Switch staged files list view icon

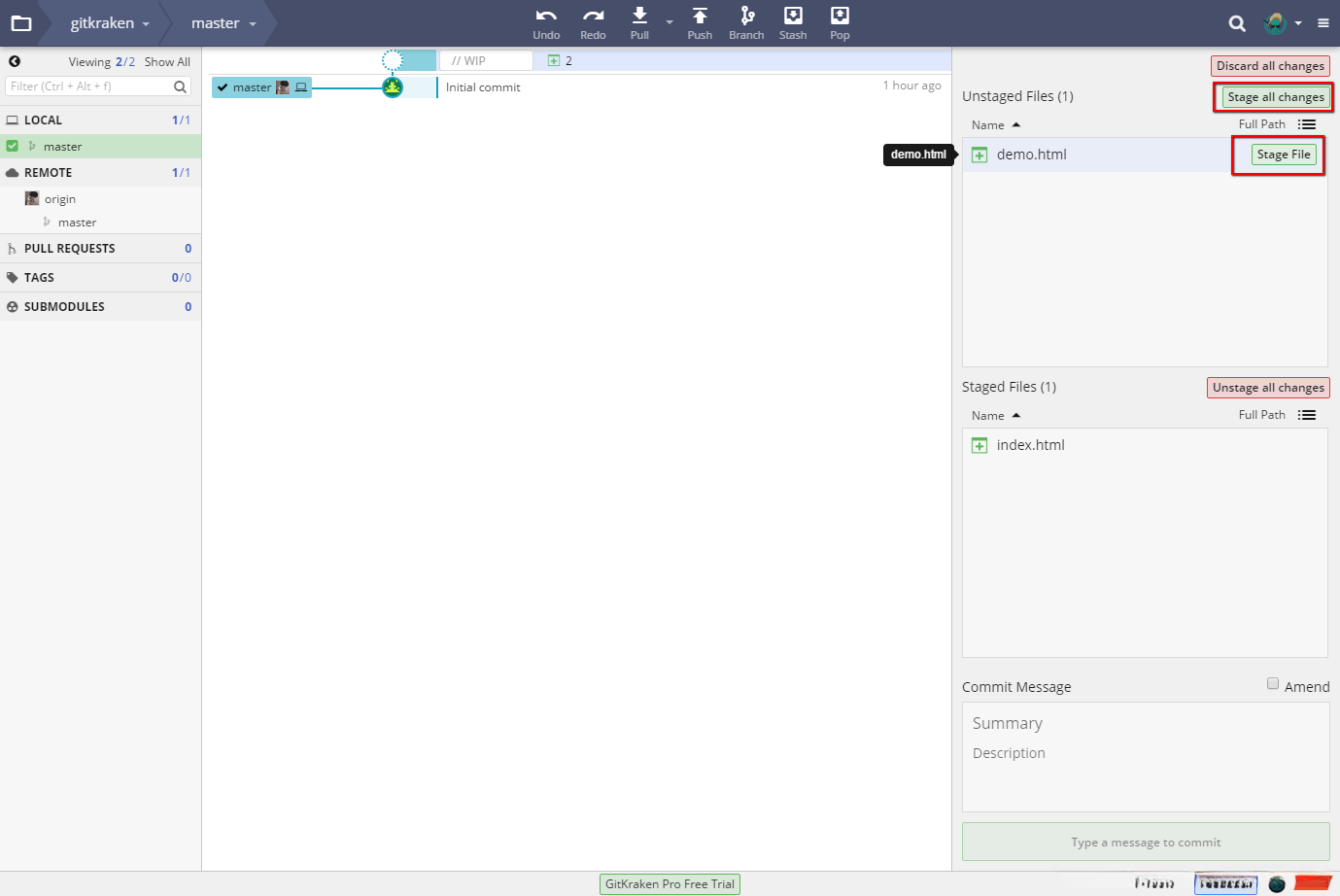point(1307,415)
